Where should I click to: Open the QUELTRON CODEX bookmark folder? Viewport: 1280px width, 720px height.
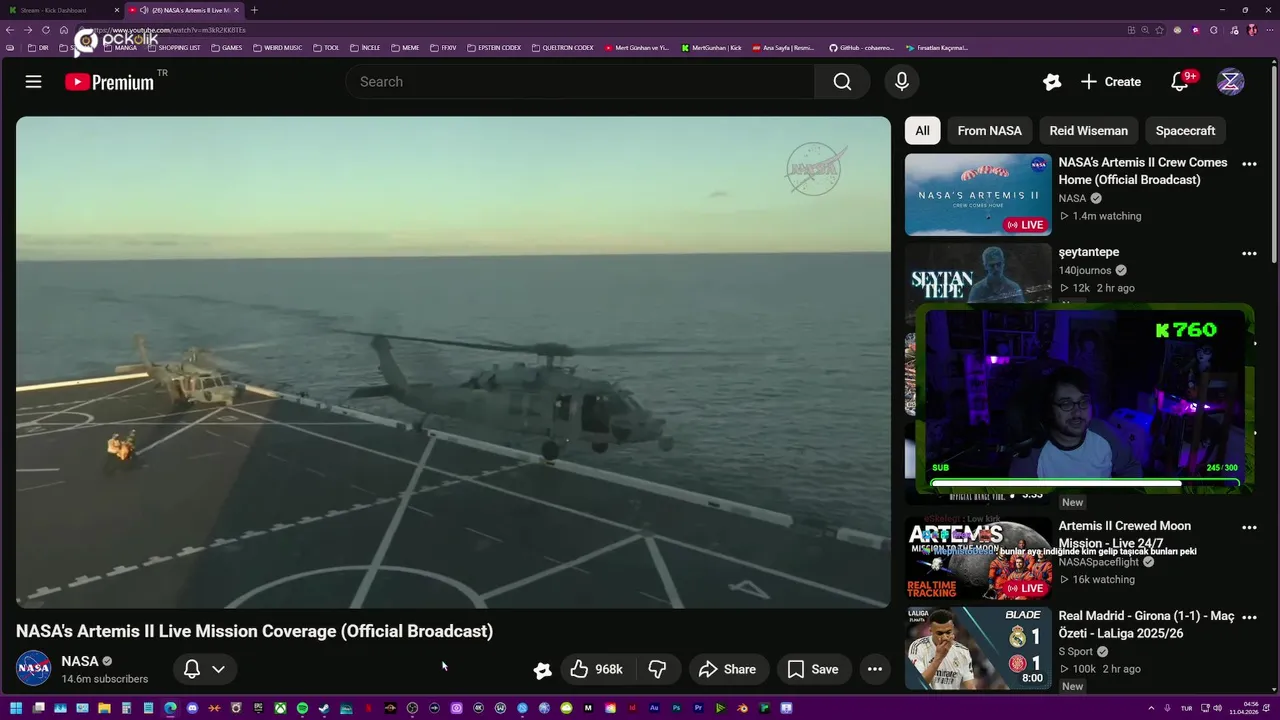click(x=563, y=48)
